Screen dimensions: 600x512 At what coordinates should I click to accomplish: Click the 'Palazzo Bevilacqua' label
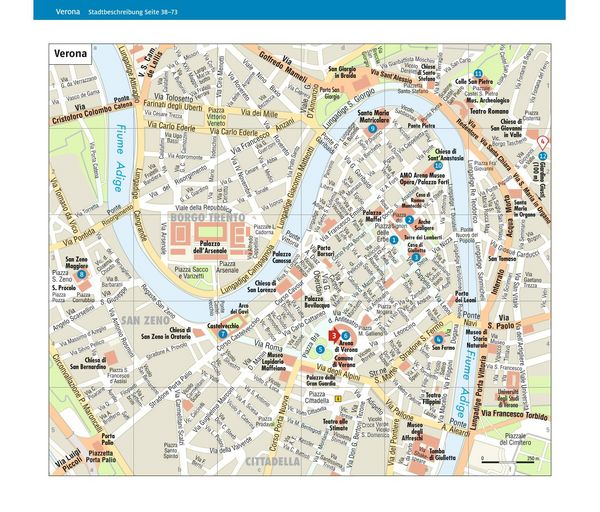[317, 302]
